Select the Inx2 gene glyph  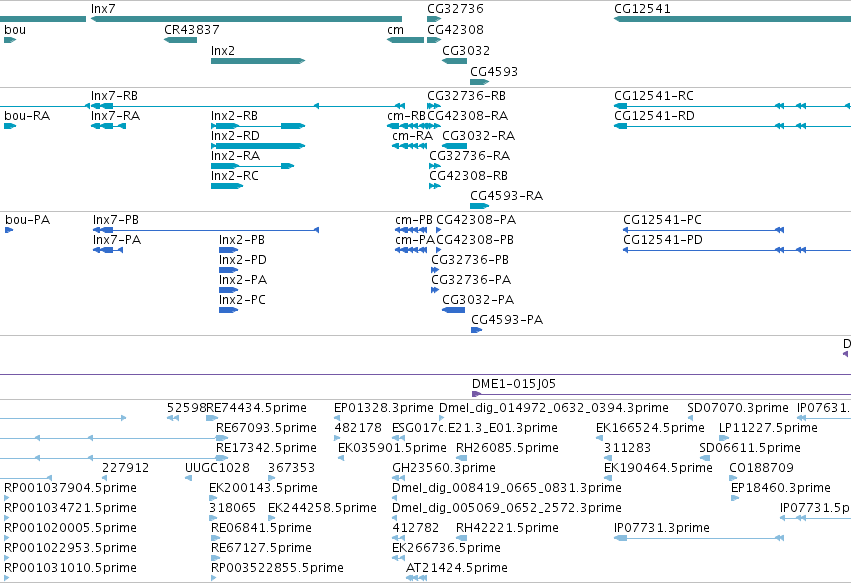click(x=258, y=61)
